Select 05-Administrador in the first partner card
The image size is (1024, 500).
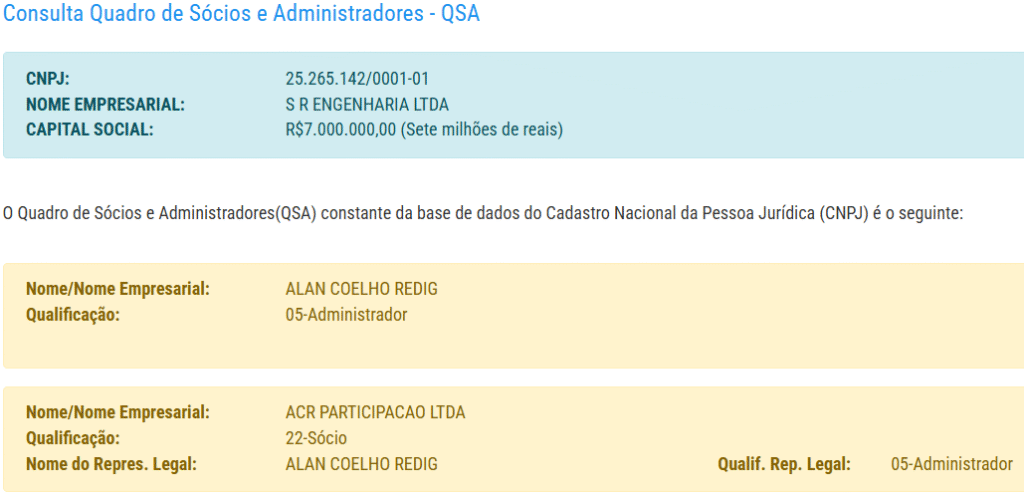coord(346,315)
